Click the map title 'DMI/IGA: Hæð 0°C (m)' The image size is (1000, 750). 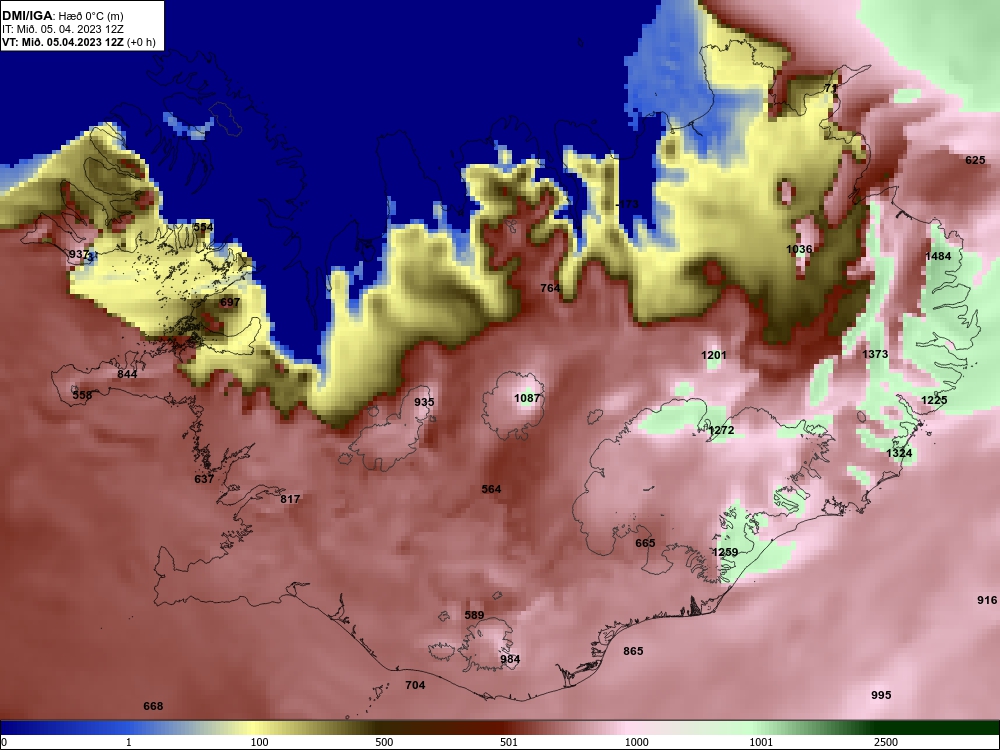62,15
